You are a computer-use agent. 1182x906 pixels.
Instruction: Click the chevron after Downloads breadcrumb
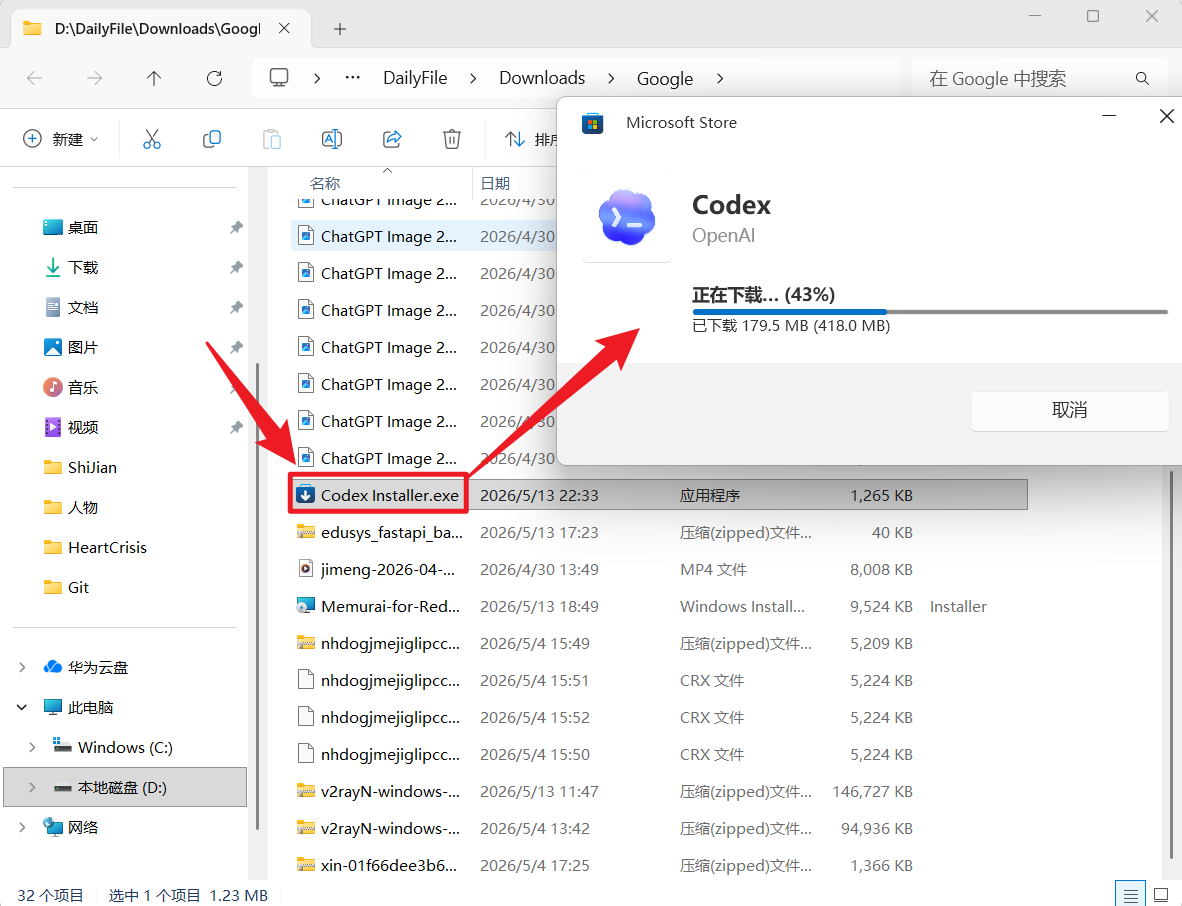611,78
